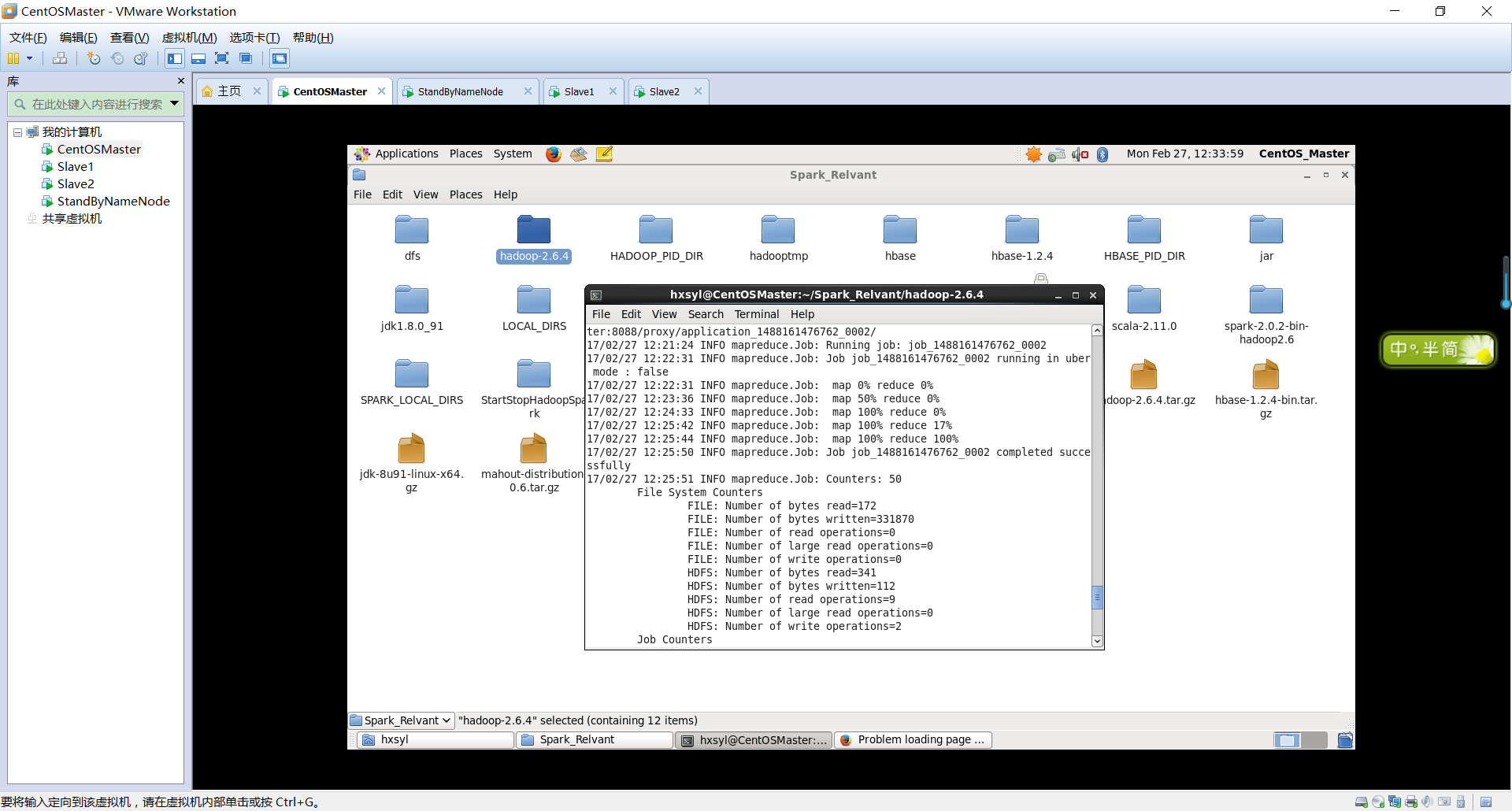Take a snapshot of the virtual machine
Image resolution: width=1512 pixels, height=811 pixels.
click(94, 58)
